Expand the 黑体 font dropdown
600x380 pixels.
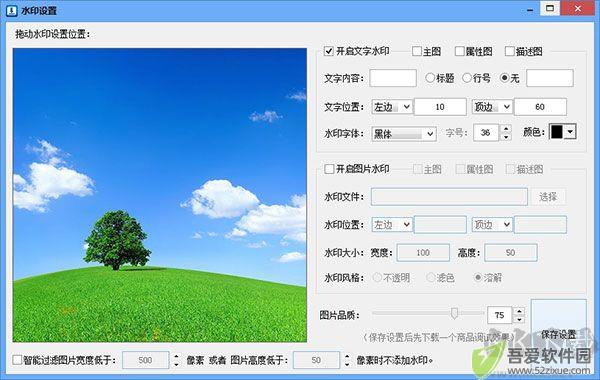(404, 134)
